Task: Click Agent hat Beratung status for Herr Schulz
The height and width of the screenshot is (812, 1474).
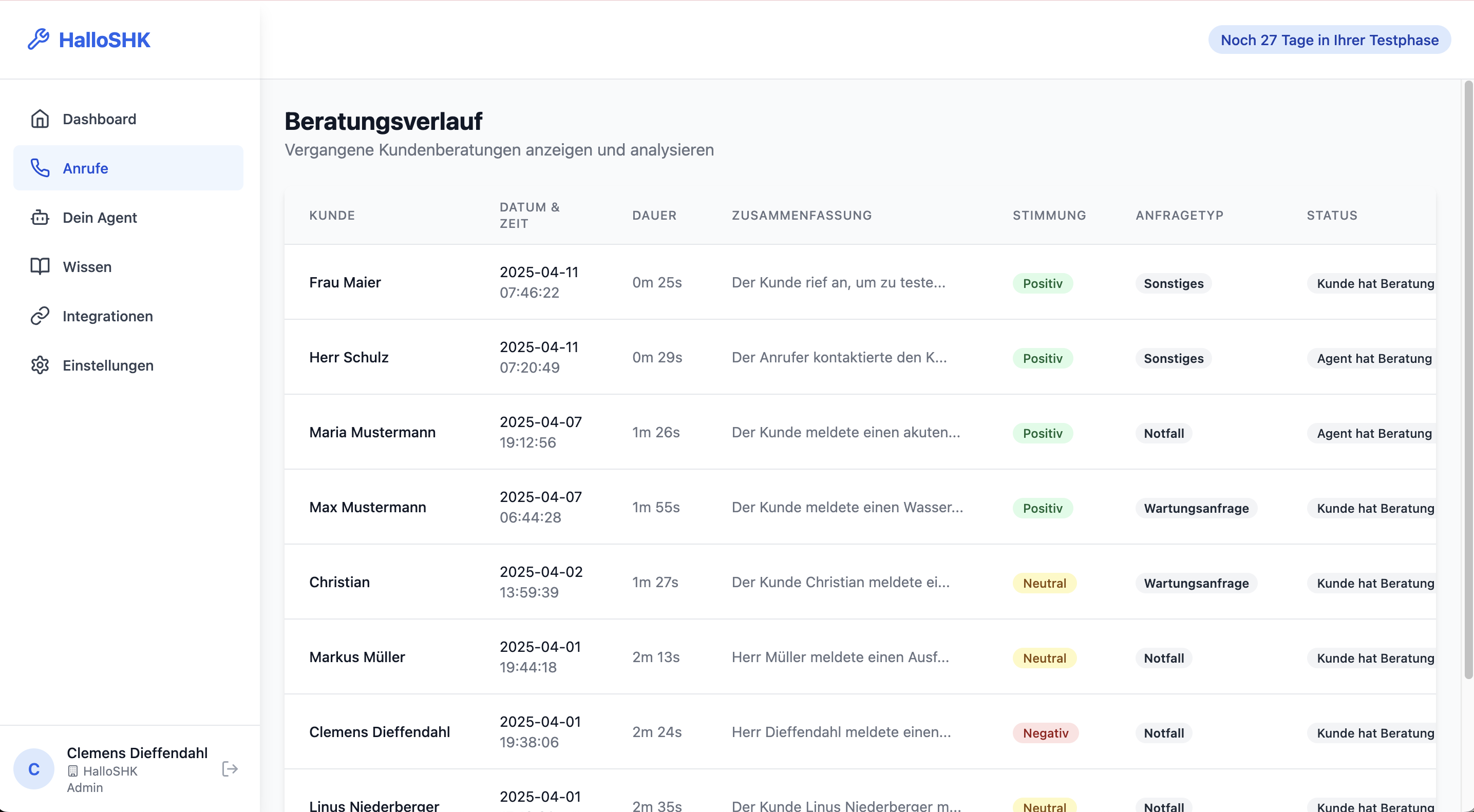Action: (1372, 358)
